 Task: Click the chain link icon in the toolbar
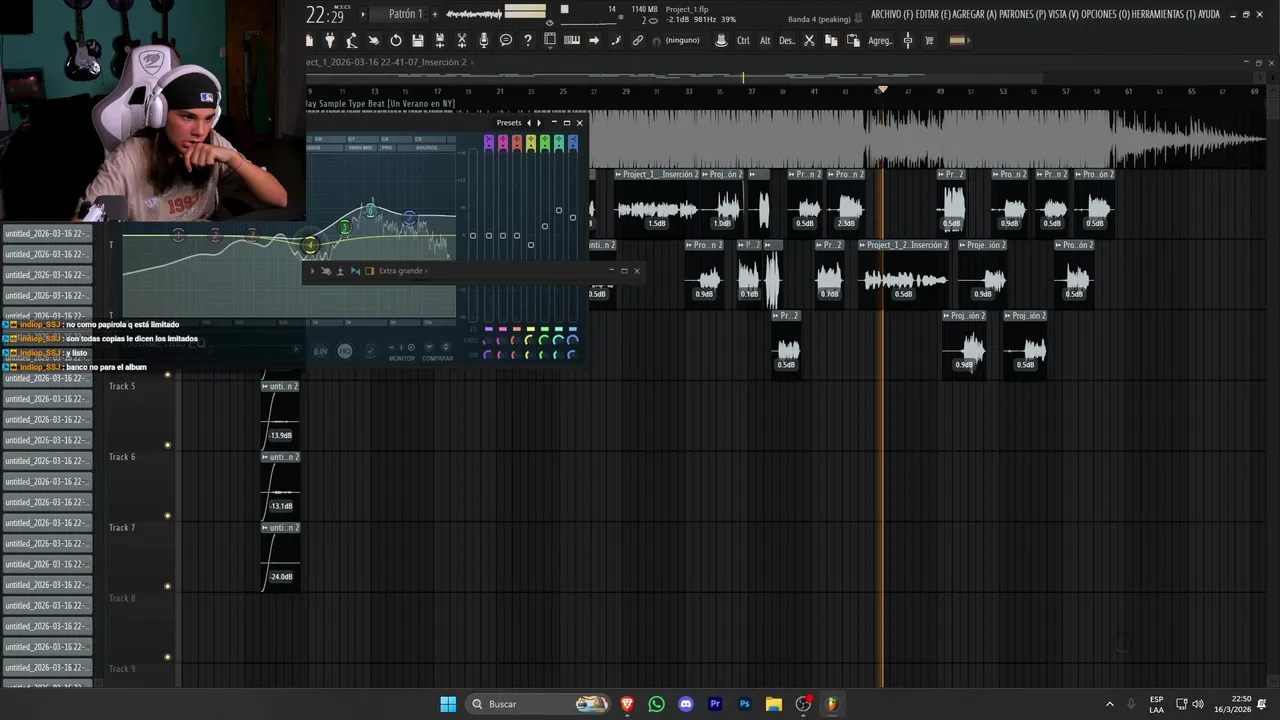[638, 40]
